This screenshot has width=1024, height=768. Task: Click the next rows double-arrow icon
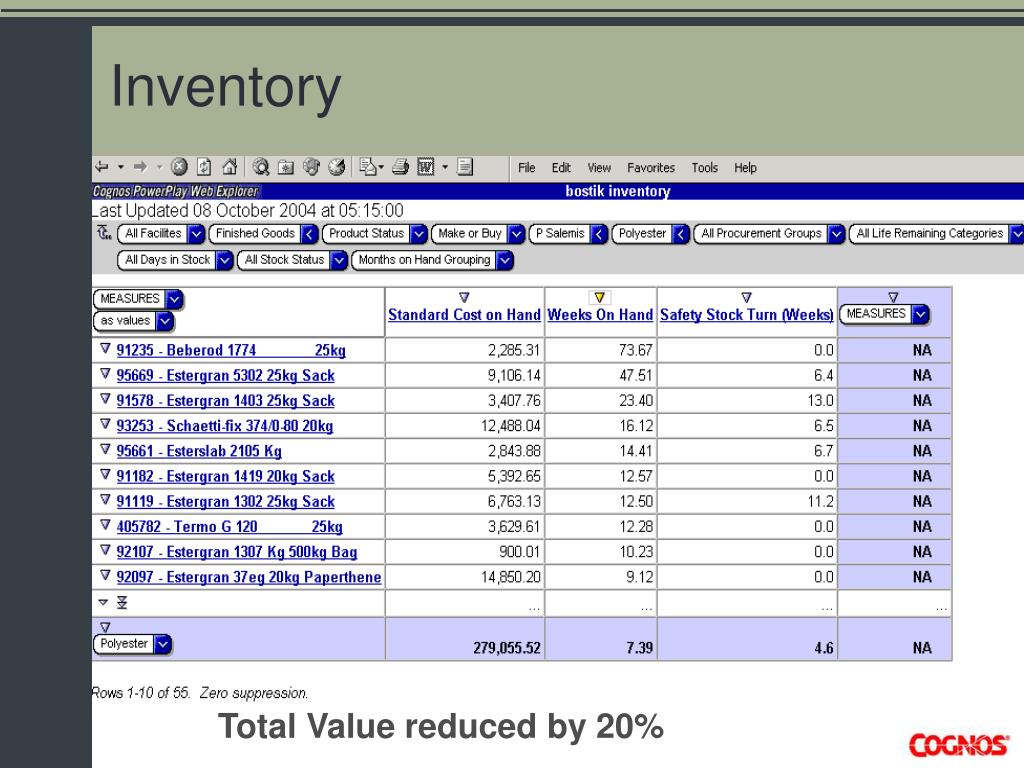click(x=121, y=602)
